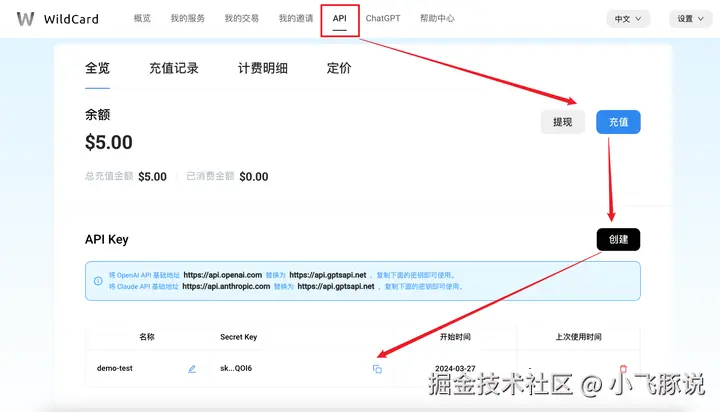720x412 pixels.
Task: Open 我的服务 in the top navigation
Action: (187, 18)
